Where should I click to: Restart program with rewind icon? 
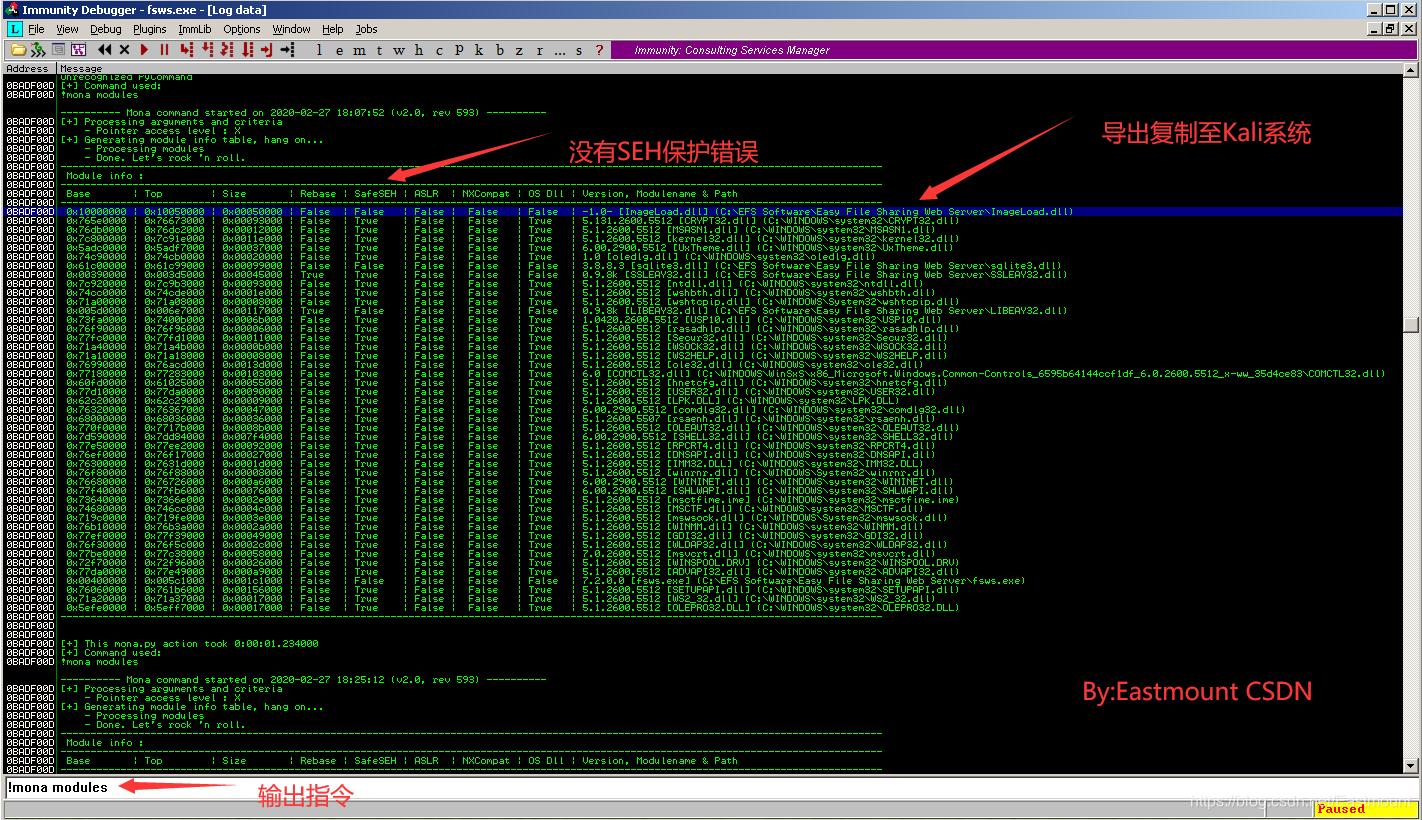105,50
